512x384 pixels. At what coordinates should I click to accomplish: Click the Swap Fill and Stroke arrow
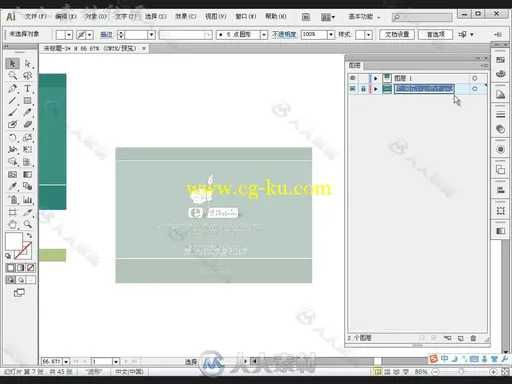point(29,235)
